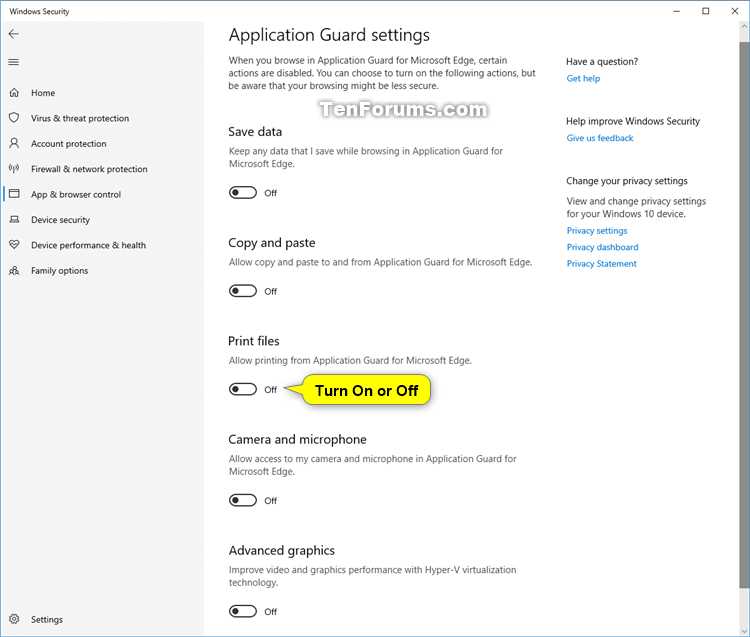
Task: Click the Device performance heart icon
Action: click(x=14, y=244)
